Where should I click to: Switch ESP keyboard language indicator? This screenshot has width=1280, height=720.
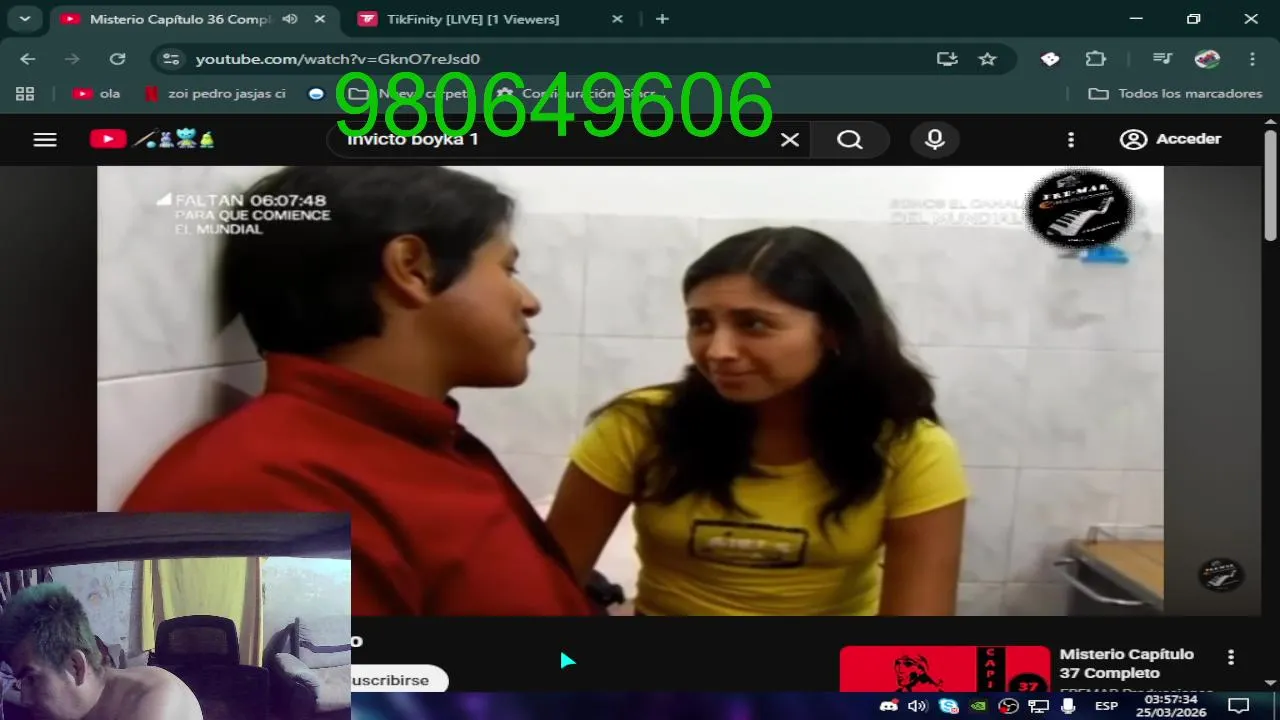pyautogui.click(x=1106, y=706)
